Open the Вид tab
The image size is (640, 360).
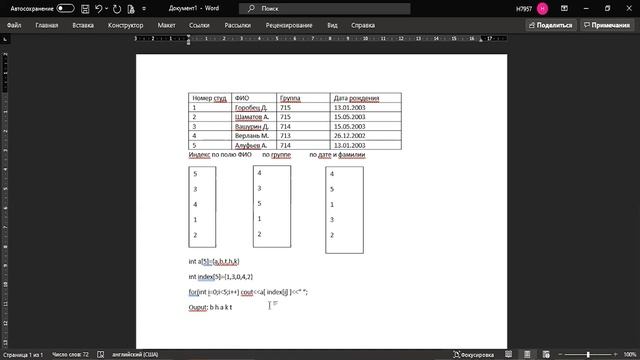coord(332,25)
